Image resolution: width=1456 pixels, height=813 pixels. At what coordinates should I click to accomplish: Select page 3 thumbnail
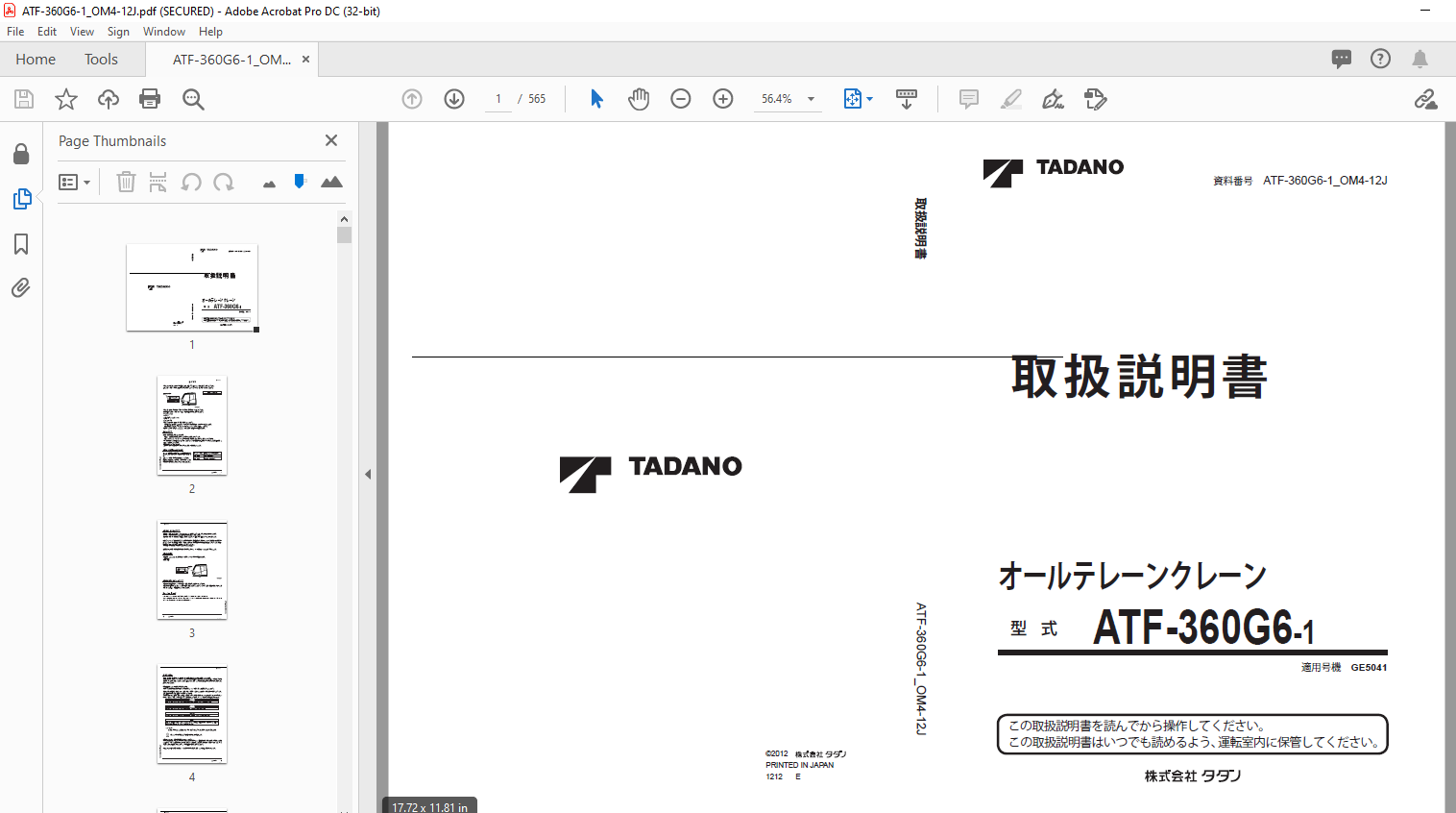click(x=192, y=570)
